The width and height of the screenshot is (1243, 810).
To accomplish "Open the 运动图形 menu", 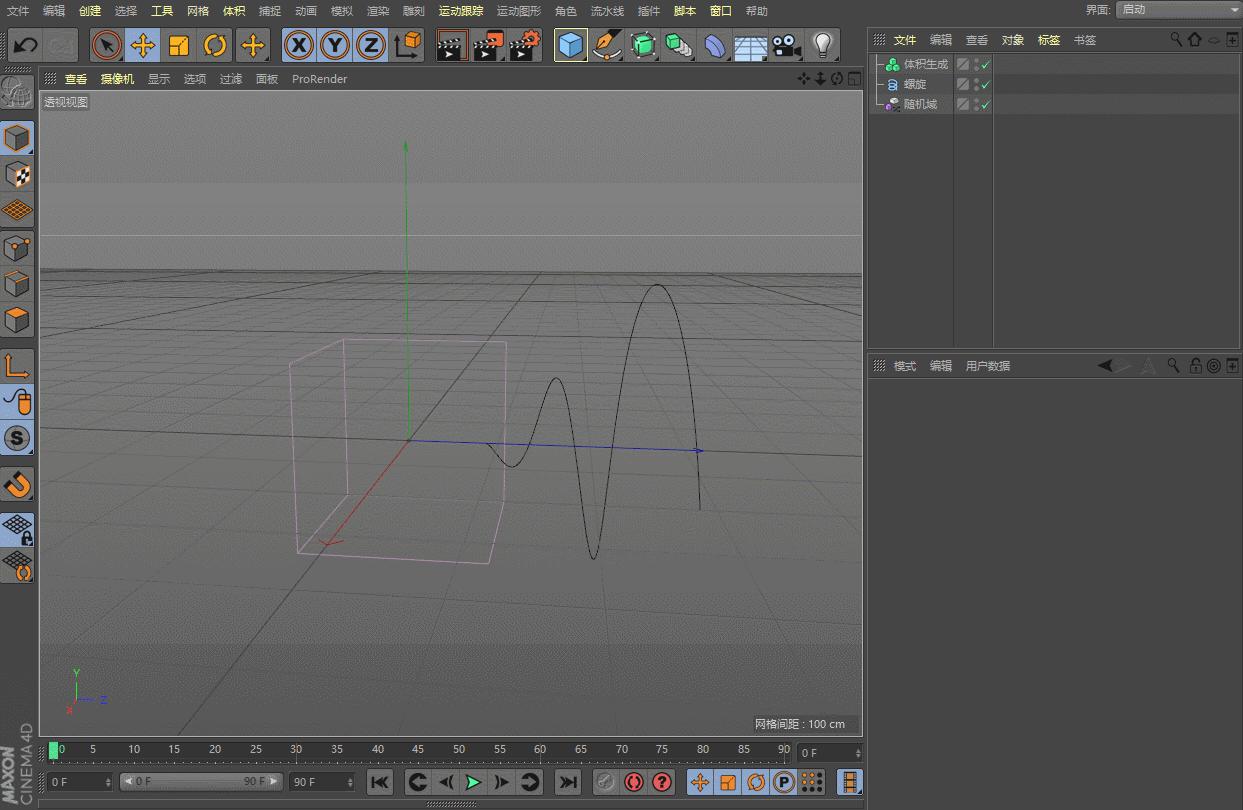I will coord(518,11).
